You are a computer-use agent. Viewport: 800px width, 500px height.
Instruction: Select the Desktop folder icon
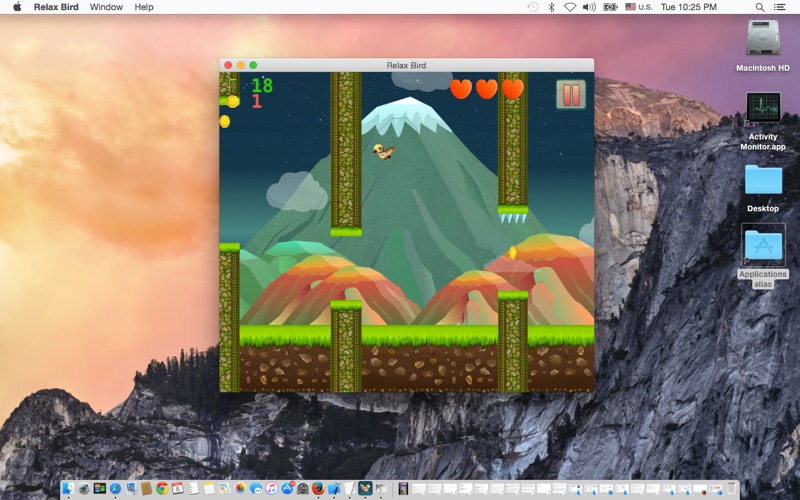click(763, 181)
